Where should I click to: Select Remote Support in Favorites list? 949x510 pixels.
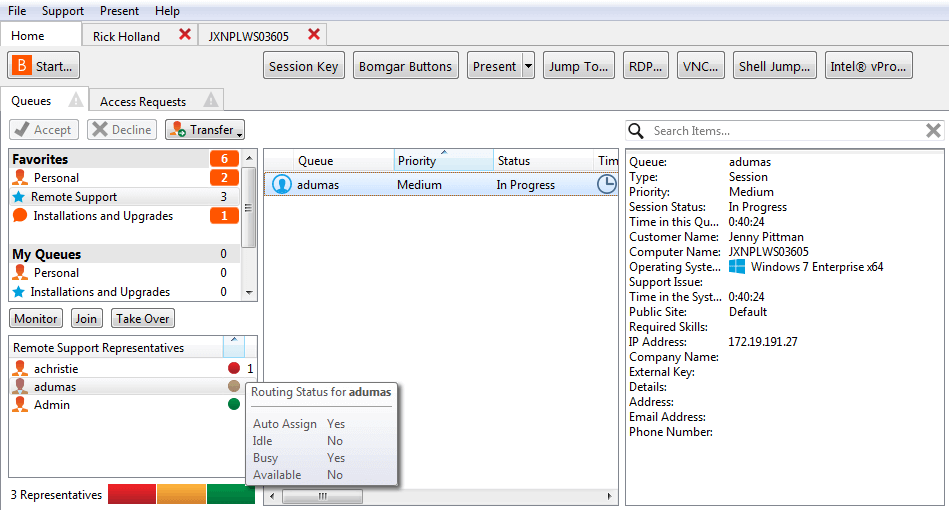point(73,197)
